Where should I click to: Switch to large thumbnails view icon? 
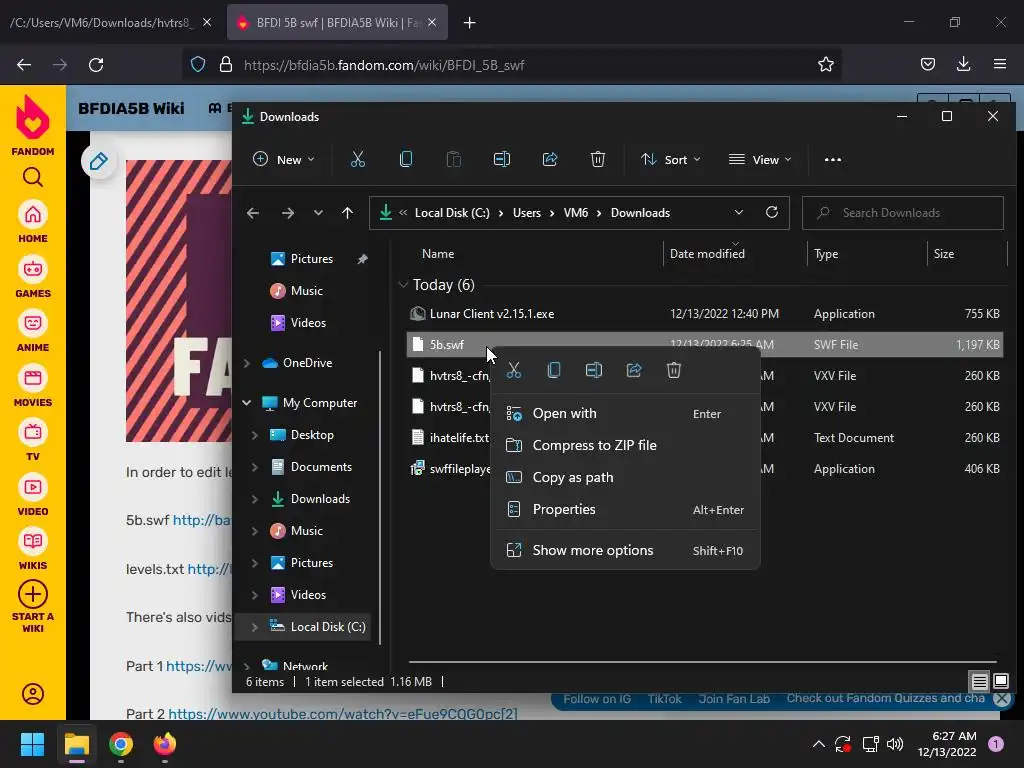(x=1000, y=682)
